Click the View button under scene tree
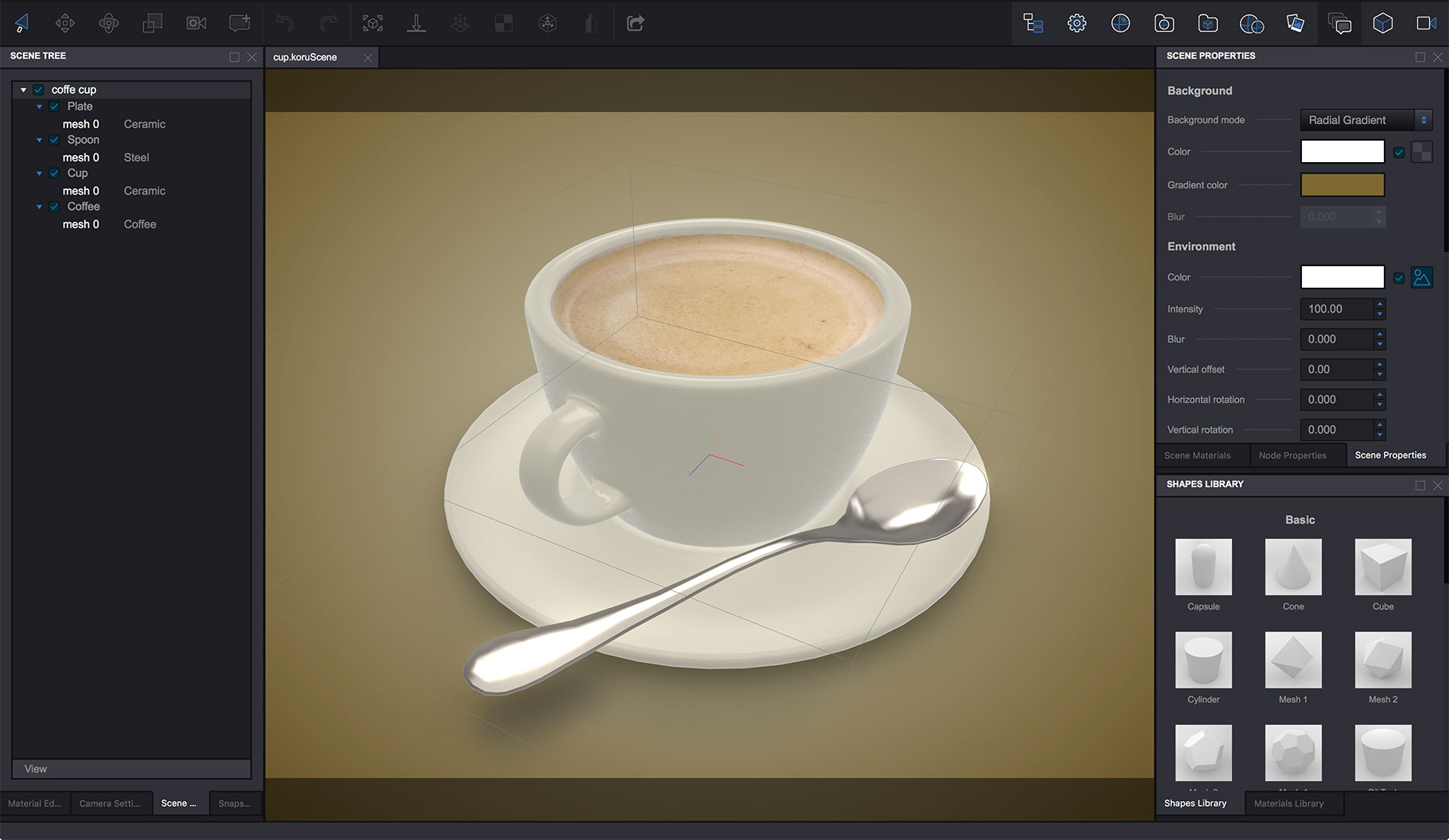The height and width of the screenshot is (840, 1449). (130, 768)
